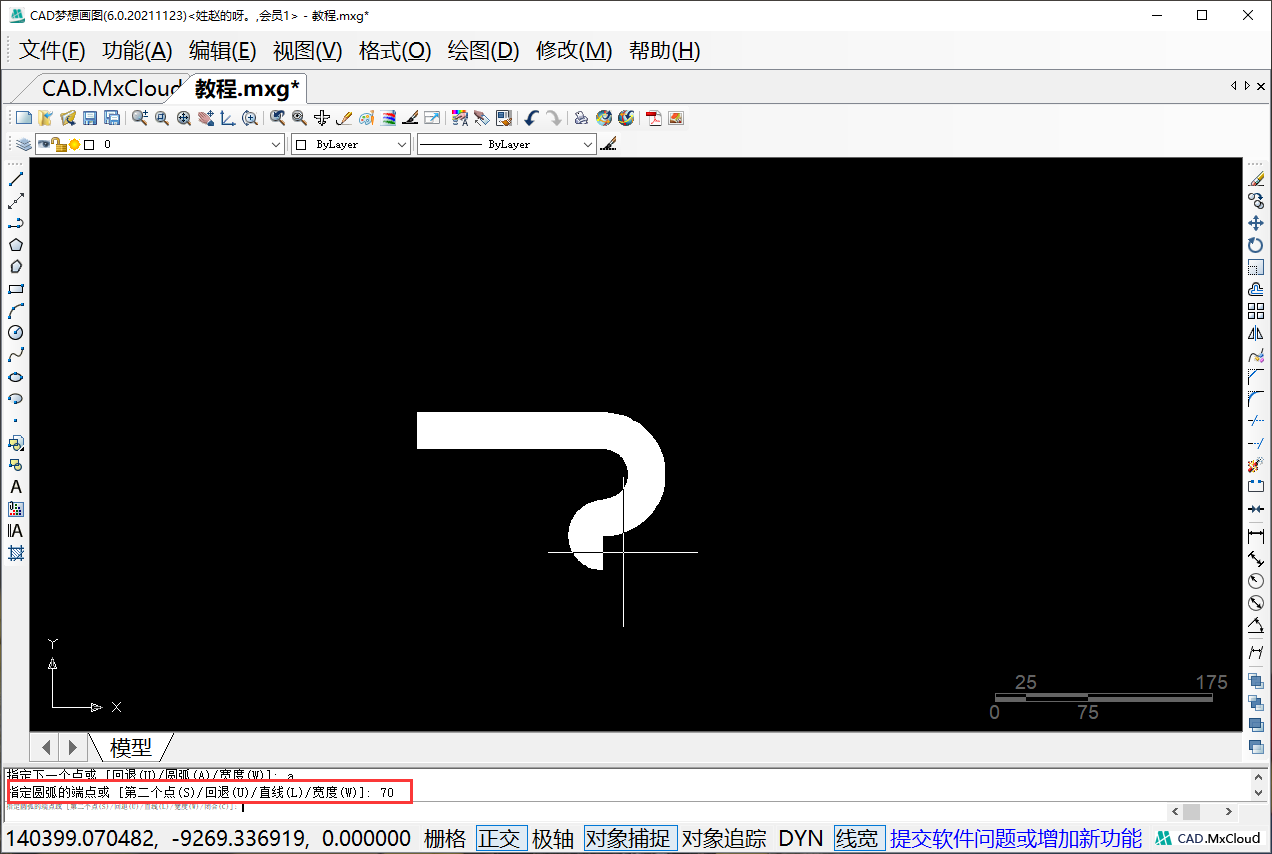Click the Angular dimension tool
The width and height of the screenshot is (1272, 854).
click(1256, 625)
